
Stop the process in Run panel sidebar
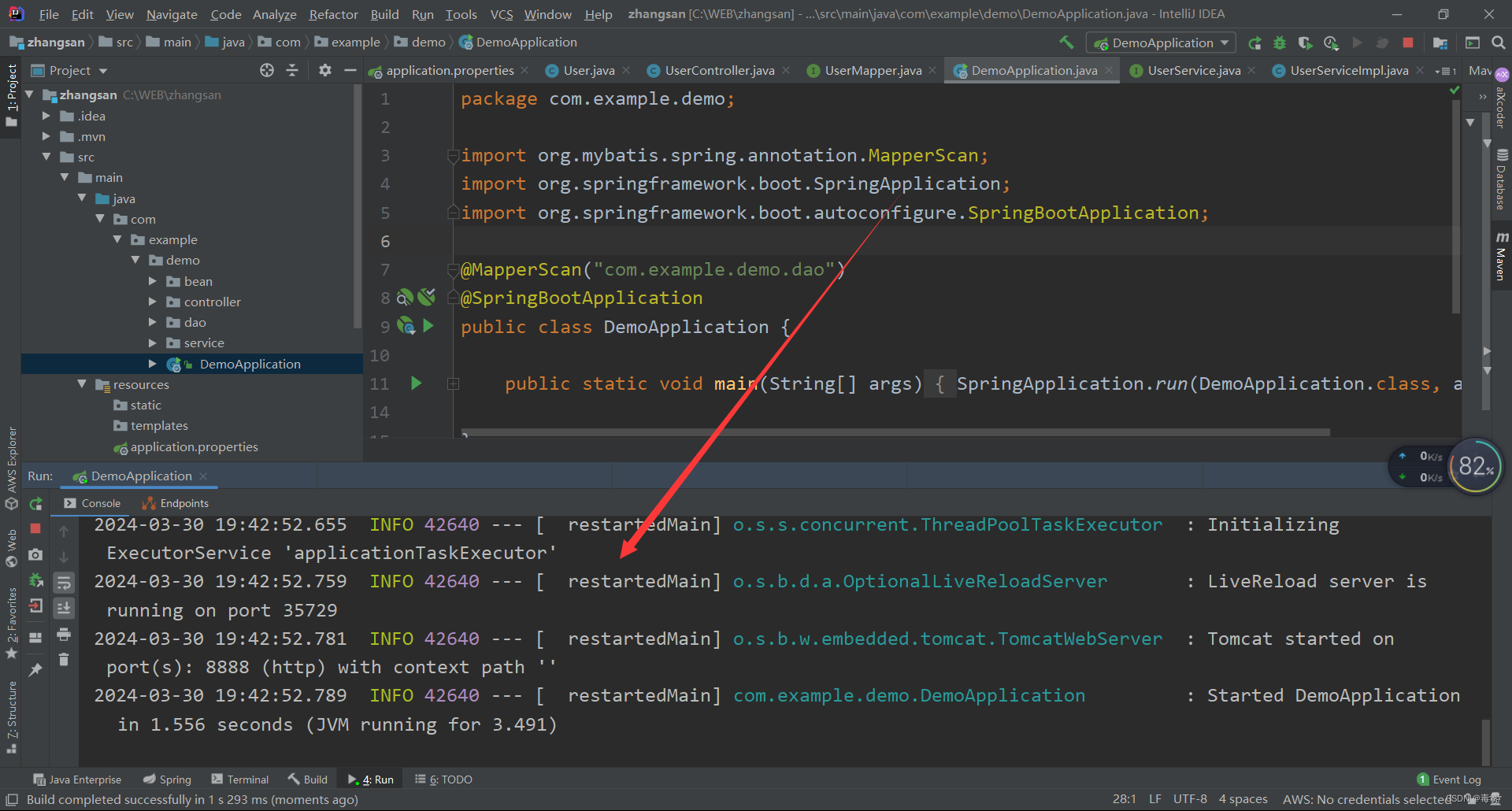35,528
